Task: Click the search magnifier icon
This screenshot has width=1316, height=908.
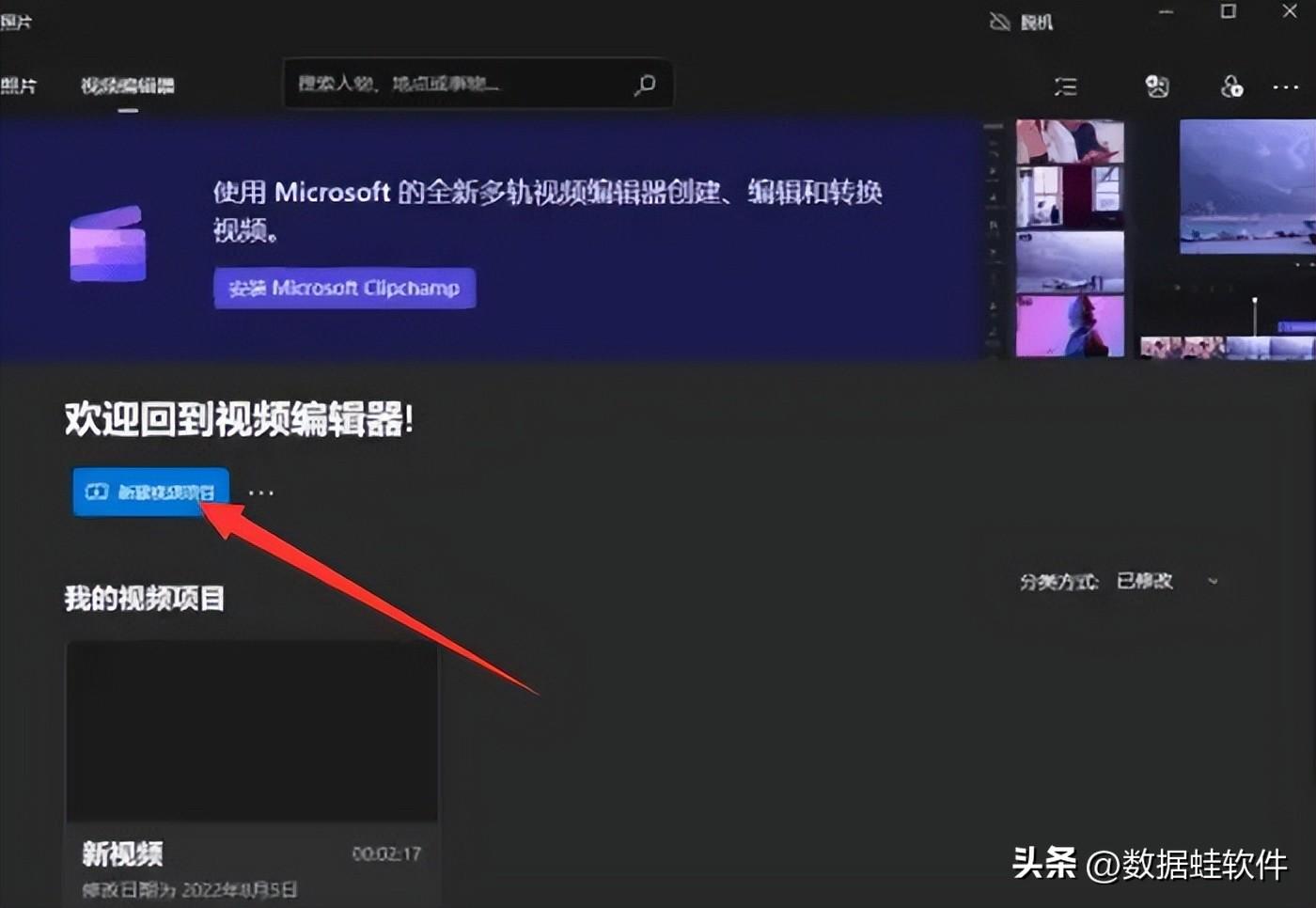Action: [645, 85]
